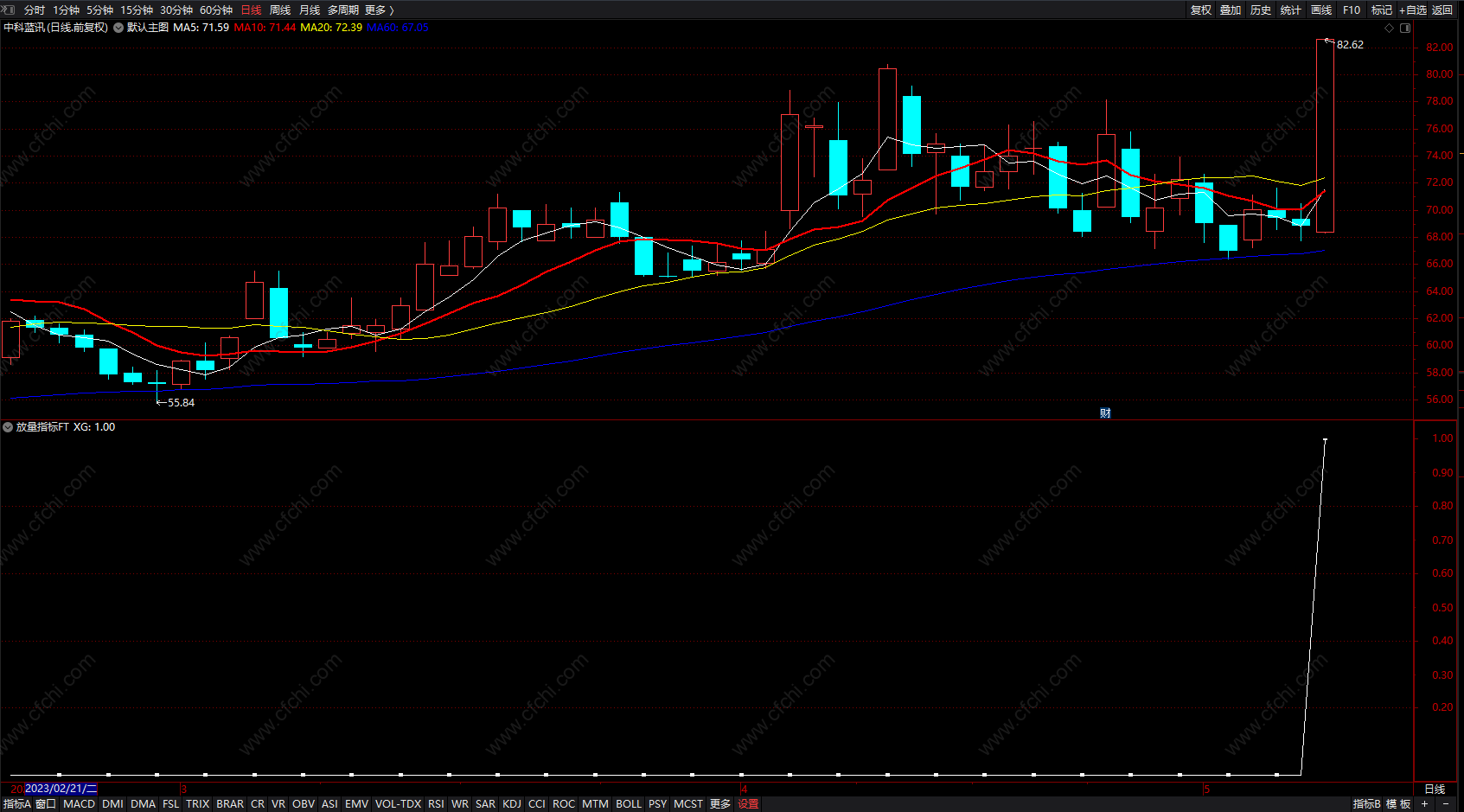Select the 指标A tab

(x=17, y=804)
